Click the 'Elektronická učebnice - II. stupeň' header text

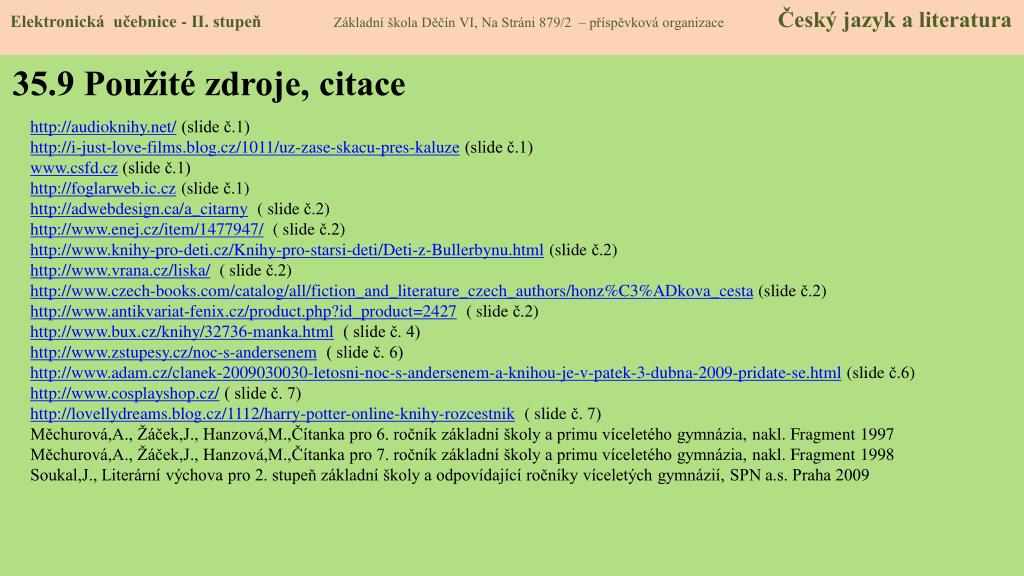(x=136, y=22)
